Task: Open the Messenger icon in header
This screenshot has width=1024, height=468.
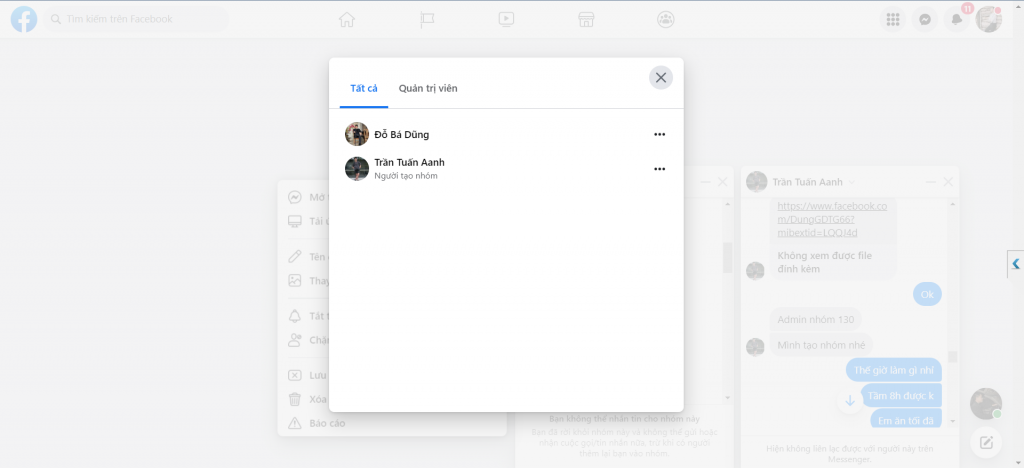Action: pos(925,19)
